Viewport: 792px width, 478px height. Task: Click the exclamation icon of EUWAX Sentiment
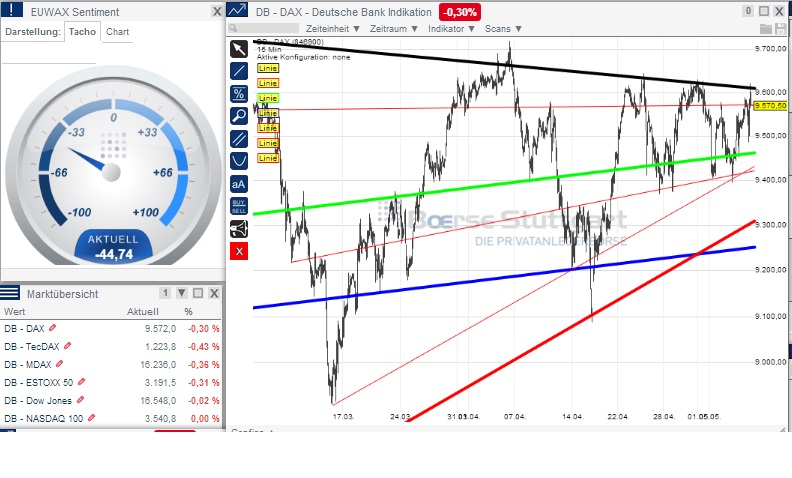pyautogui.click(x=12, y=10)
